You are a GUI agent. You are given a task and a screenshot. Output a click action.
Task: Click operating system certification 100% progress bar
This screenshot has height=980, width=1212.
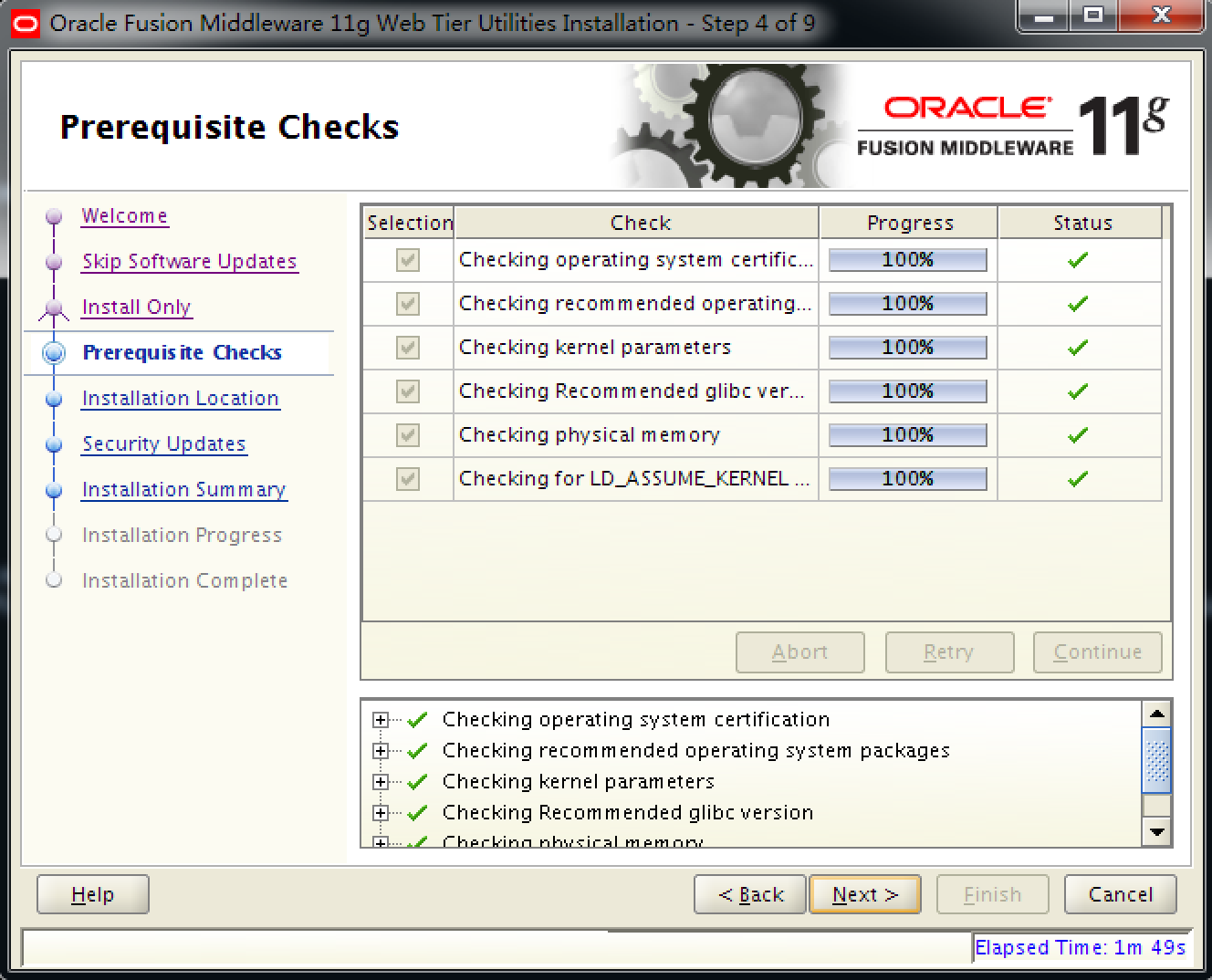coord(908,260)
